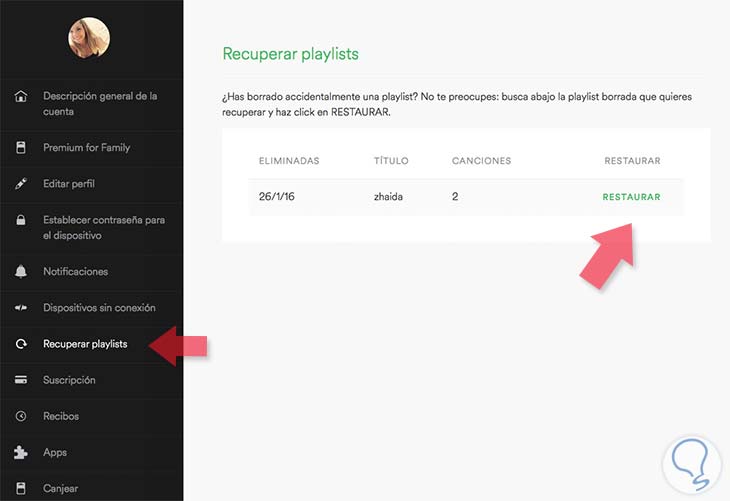This screenshot has width=730, height=501.
Task: Select Recuperar playlists in sidebar
Action: pos(85,344)
